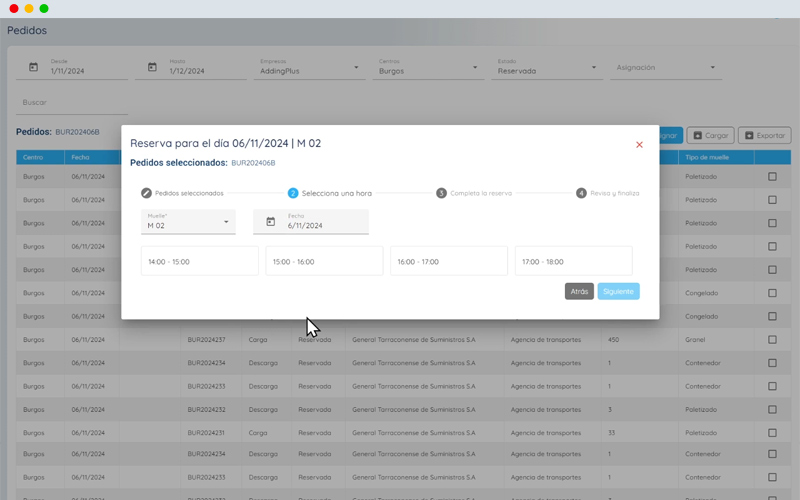Click the Desde date field 1/11/2024
Image resolution: width=800 pixels, height=500 pixels.
coord(72,67)
